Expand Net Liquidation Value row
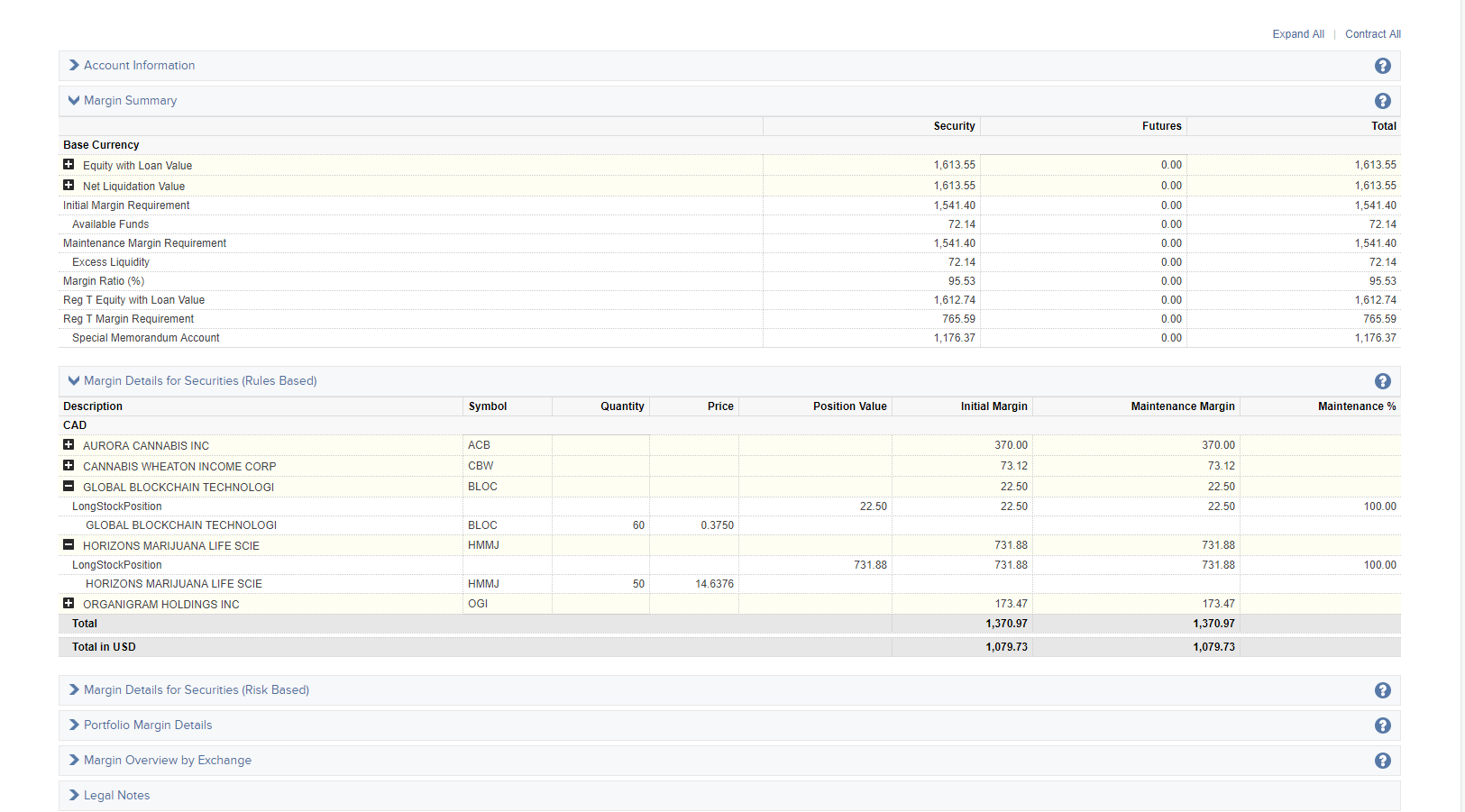 69,185
